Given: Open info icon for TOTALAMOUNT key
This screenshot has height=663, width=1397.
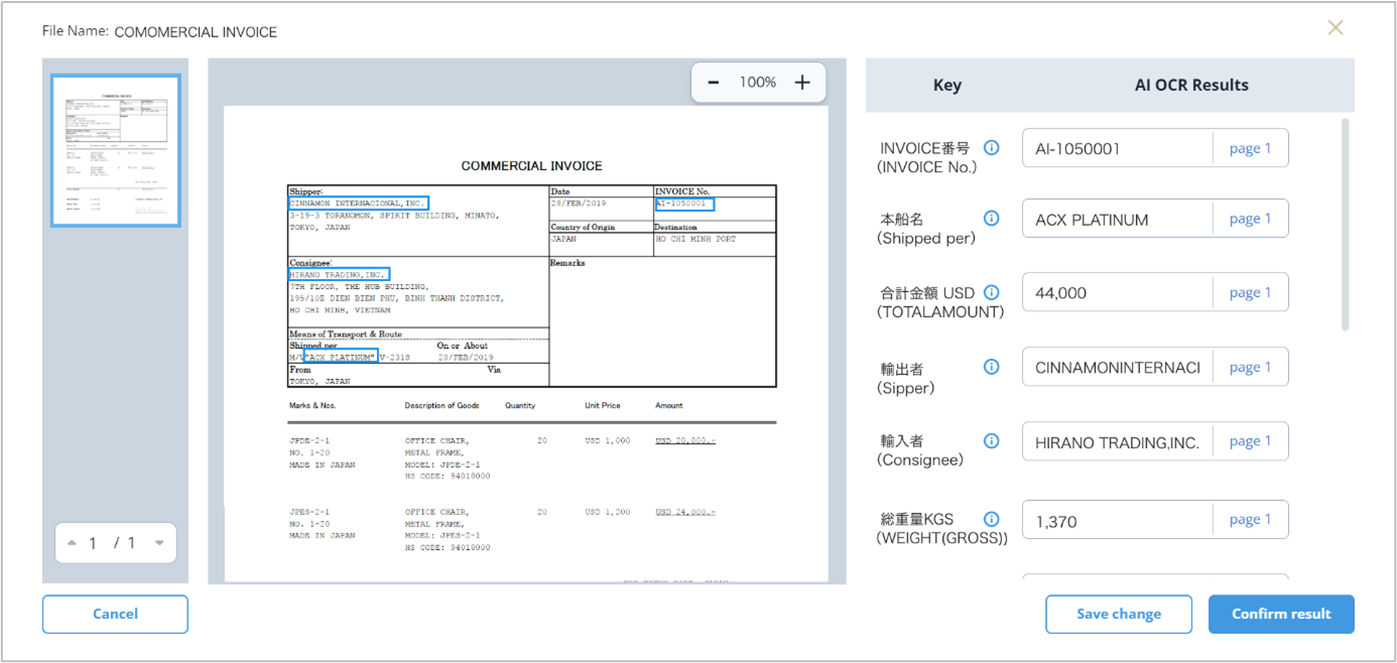Looking at the screenshot, I should point(991,292).
